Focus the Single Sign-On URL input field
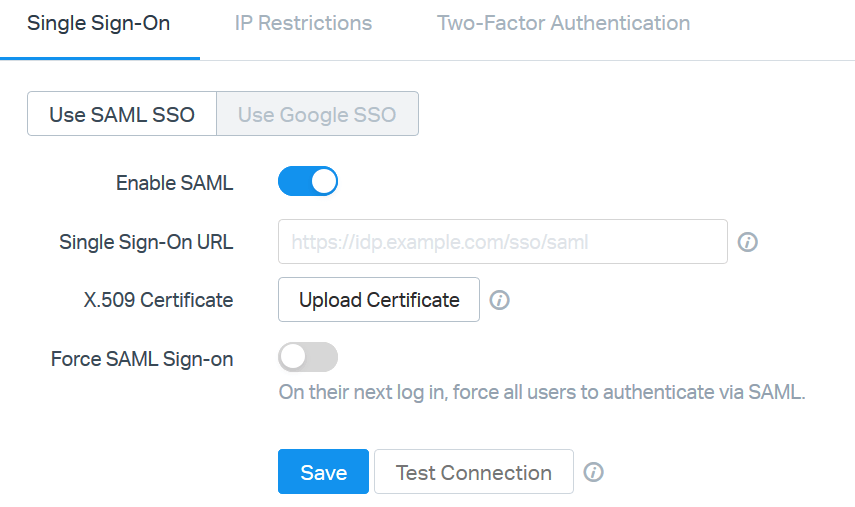 (502, 242)
